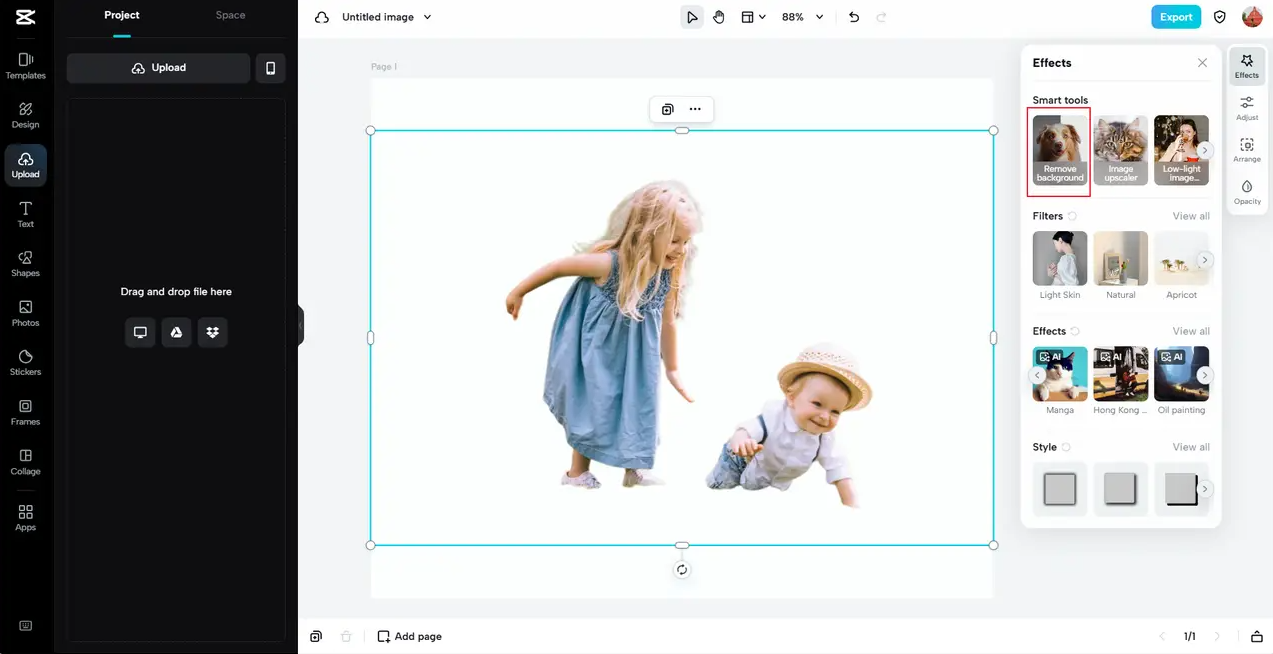This screenshot has width=1273, height=654.
Task: Open the Frames panel
Action: pos(26,412)
